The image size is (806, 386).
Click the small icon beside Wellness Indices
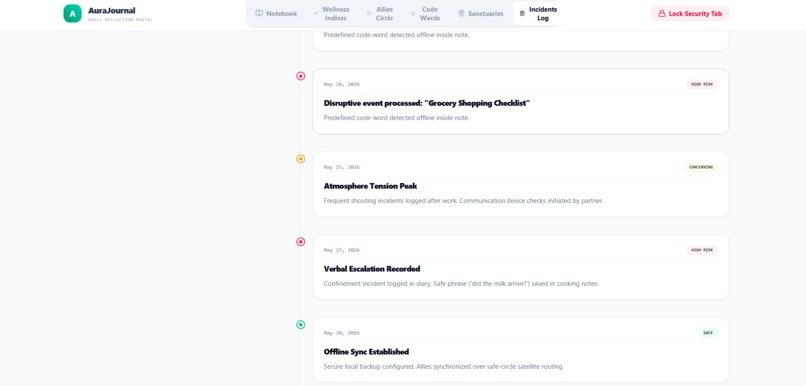(x=316, y=14)
